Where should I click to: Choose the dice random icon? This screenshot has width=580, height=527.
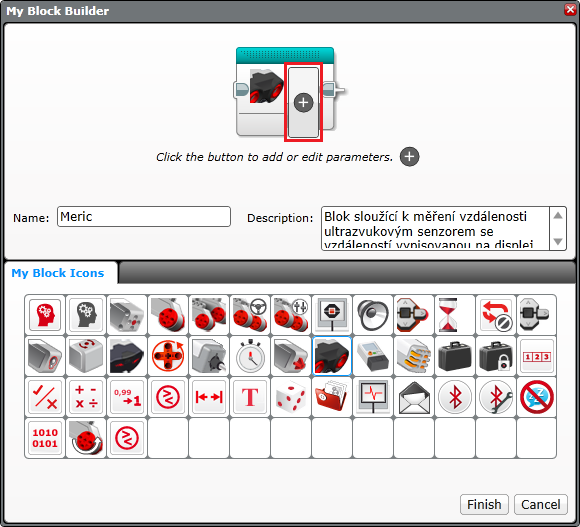click(x=291, y=397)
